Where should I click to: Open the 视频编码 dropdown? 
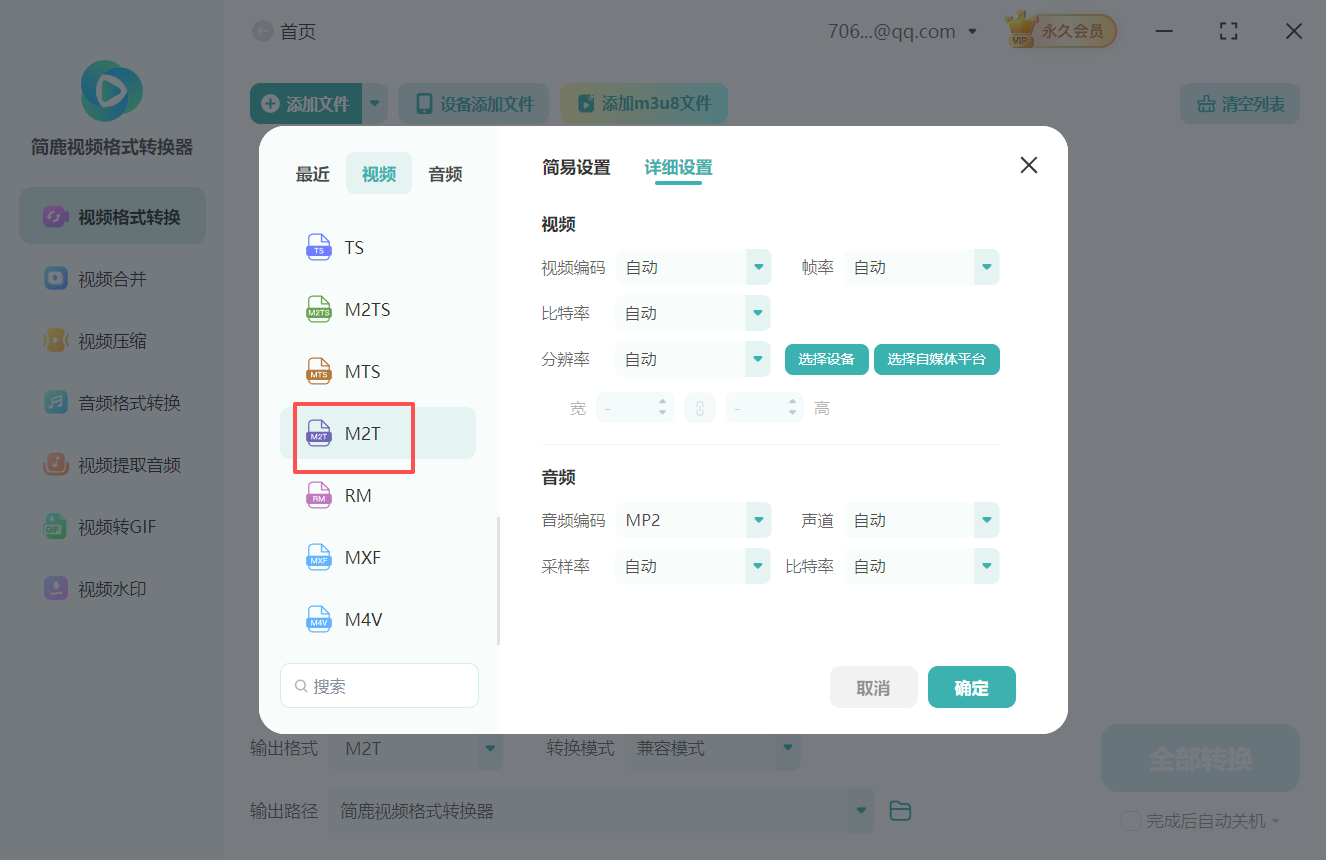click(x=693, y=267)
